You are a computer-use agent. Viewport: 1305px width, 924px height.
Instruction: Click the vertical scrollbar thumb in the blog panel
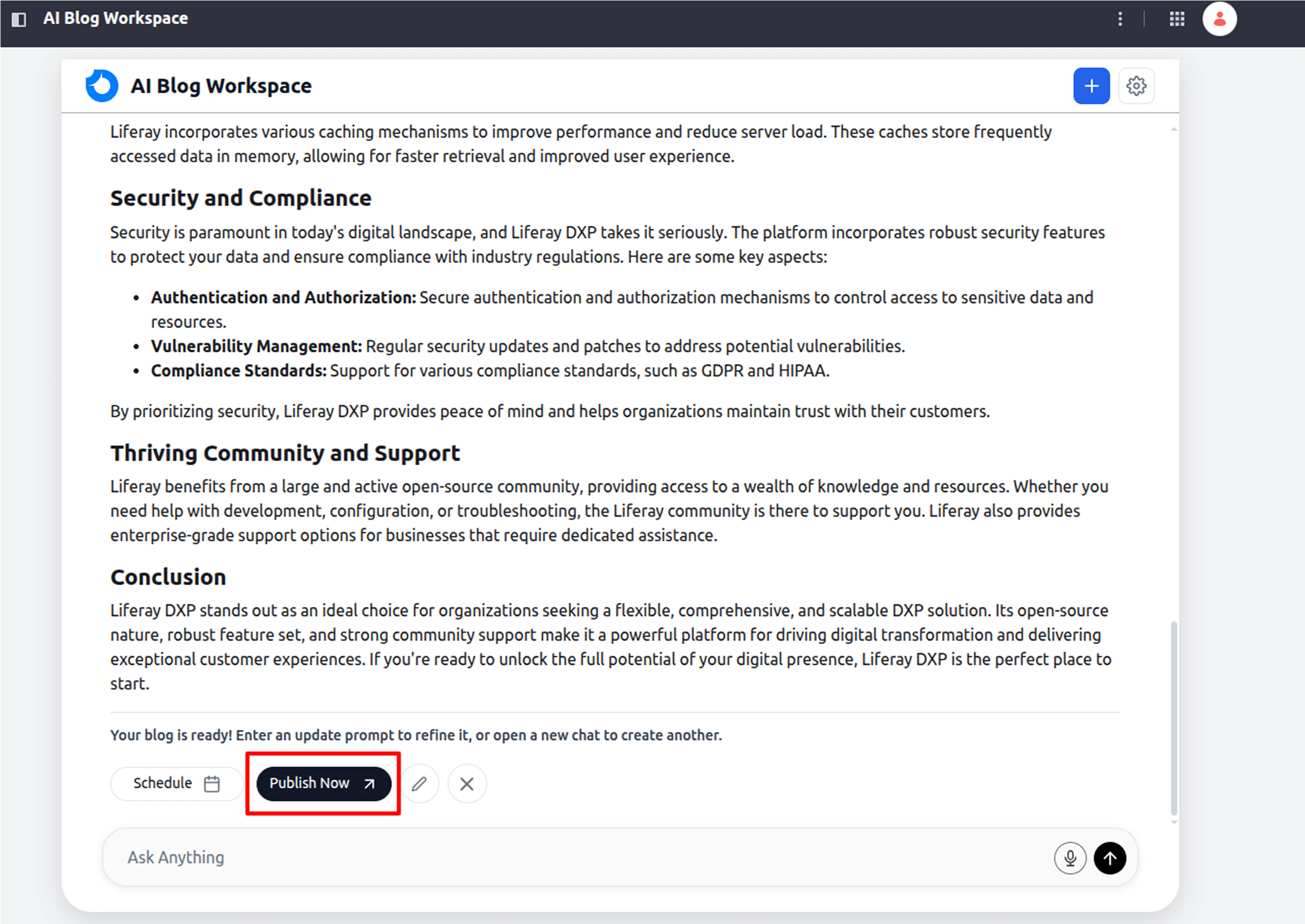[x=1174, y=718]
